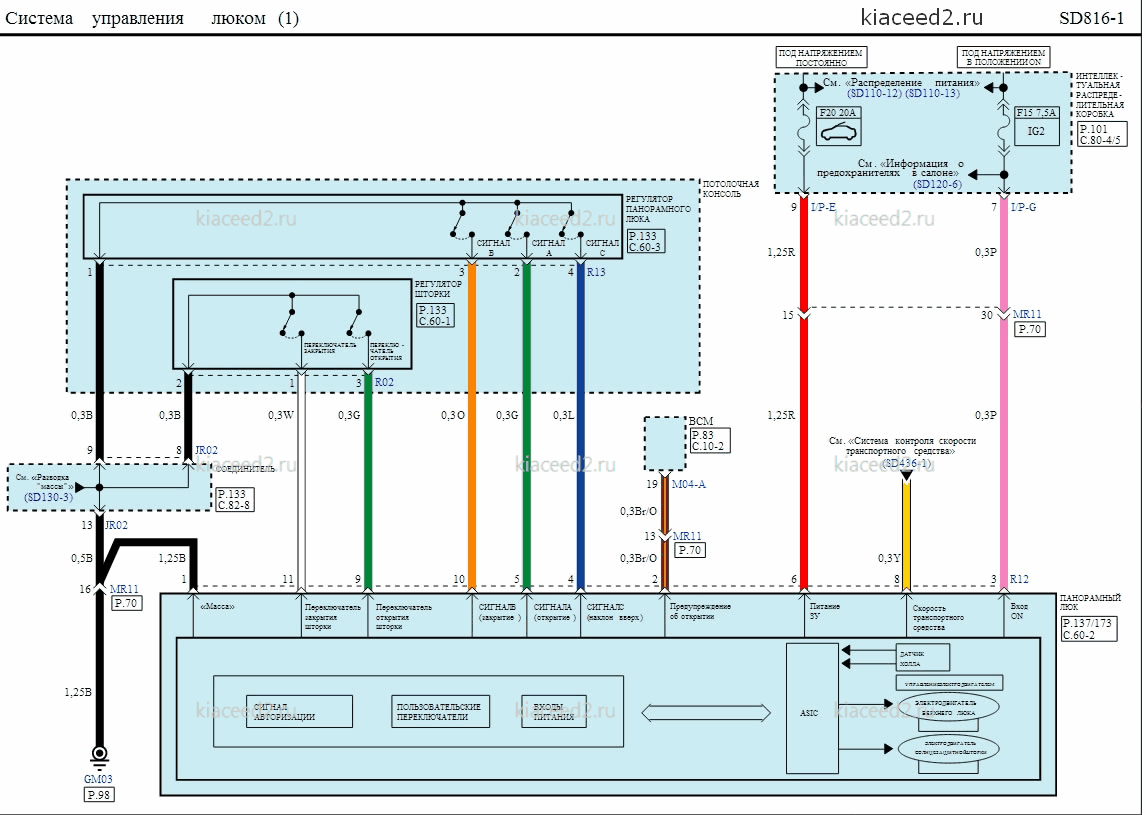Click the 'P.133 C.60-1' location box

pyautogui.click(x=436, y=315)
